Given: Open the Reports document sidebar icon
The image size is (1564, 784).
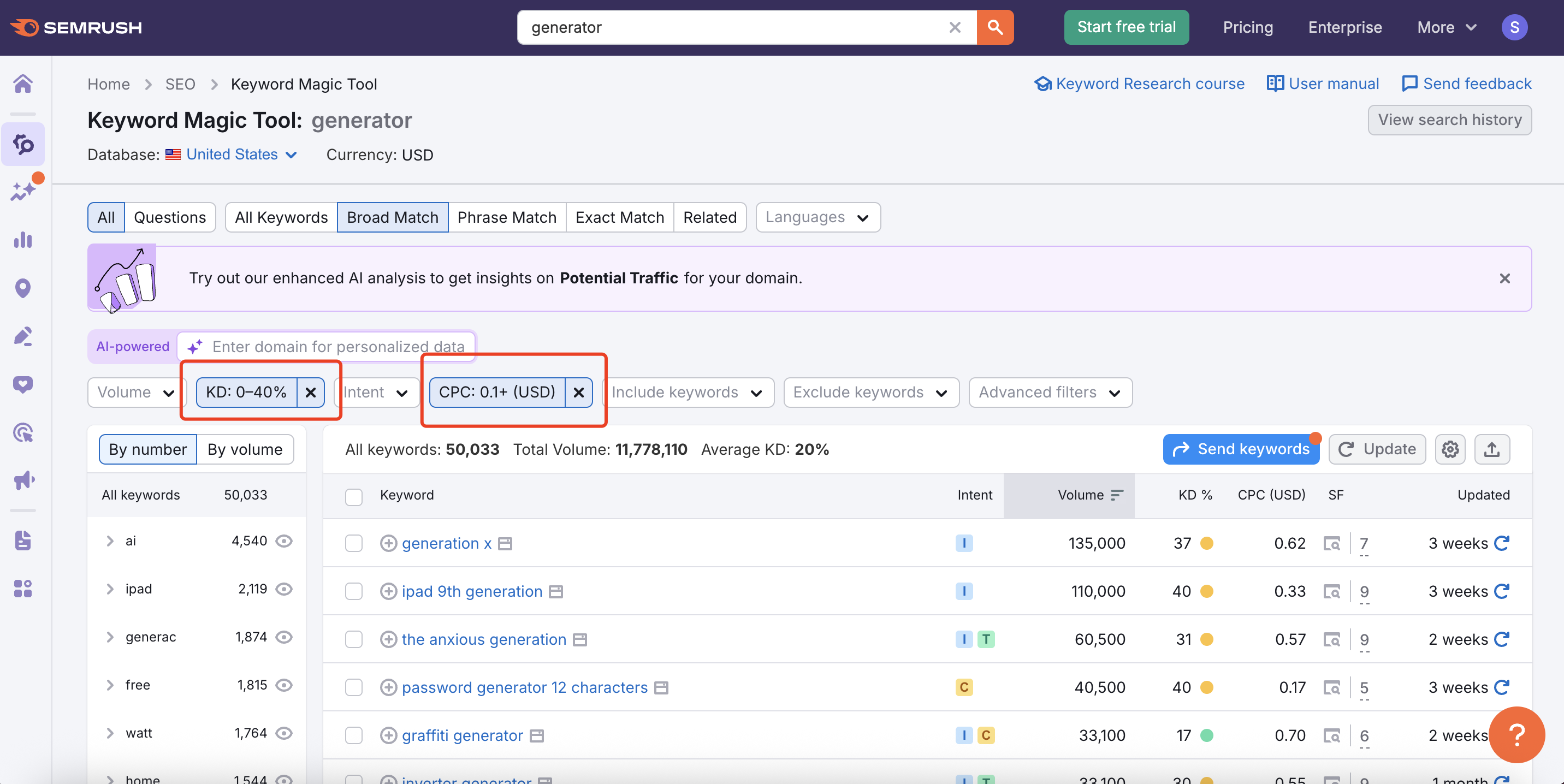Looking at the screenshot, I should coord(23,540).
